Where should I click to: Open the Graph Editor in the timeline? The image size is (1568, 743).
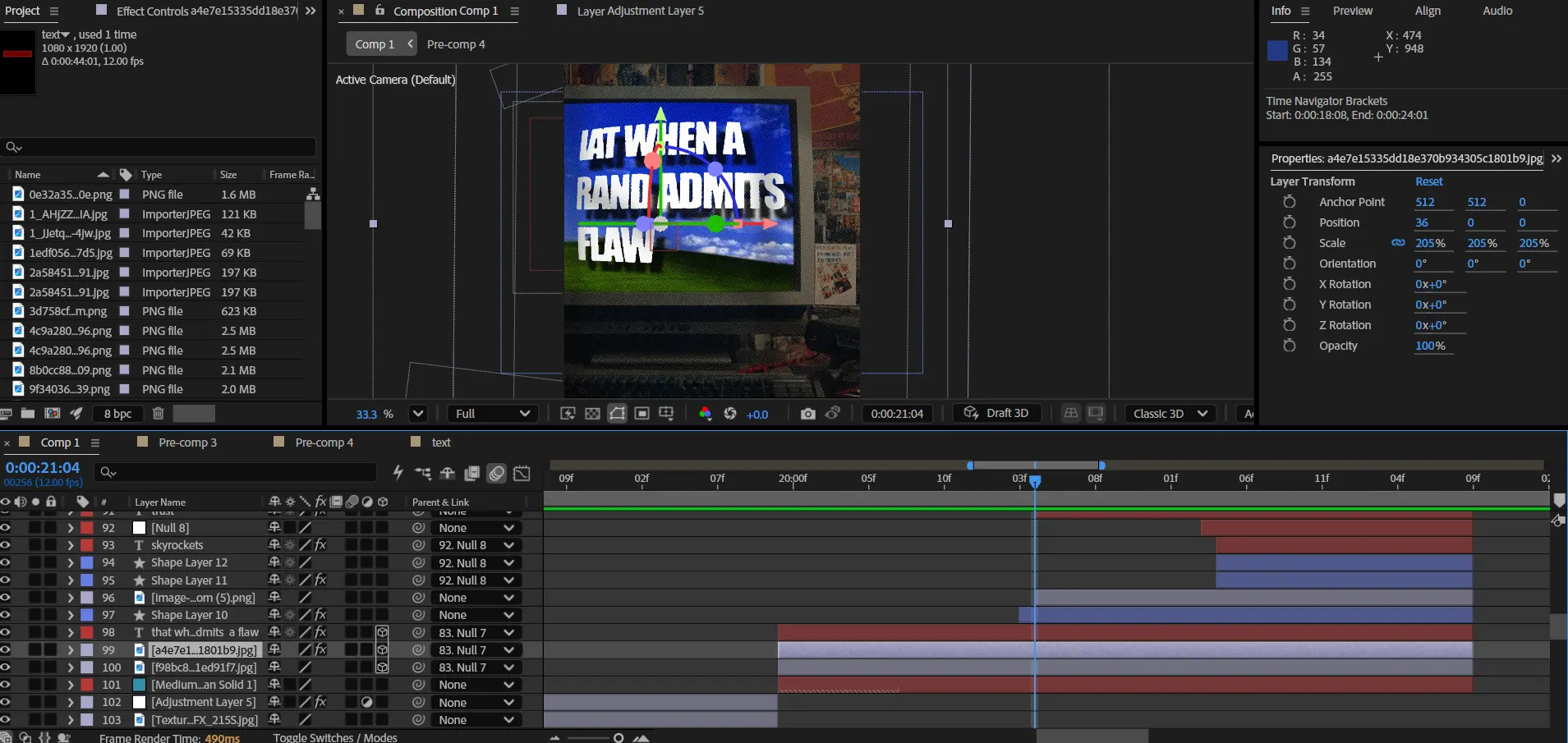(x=522, y=473)
